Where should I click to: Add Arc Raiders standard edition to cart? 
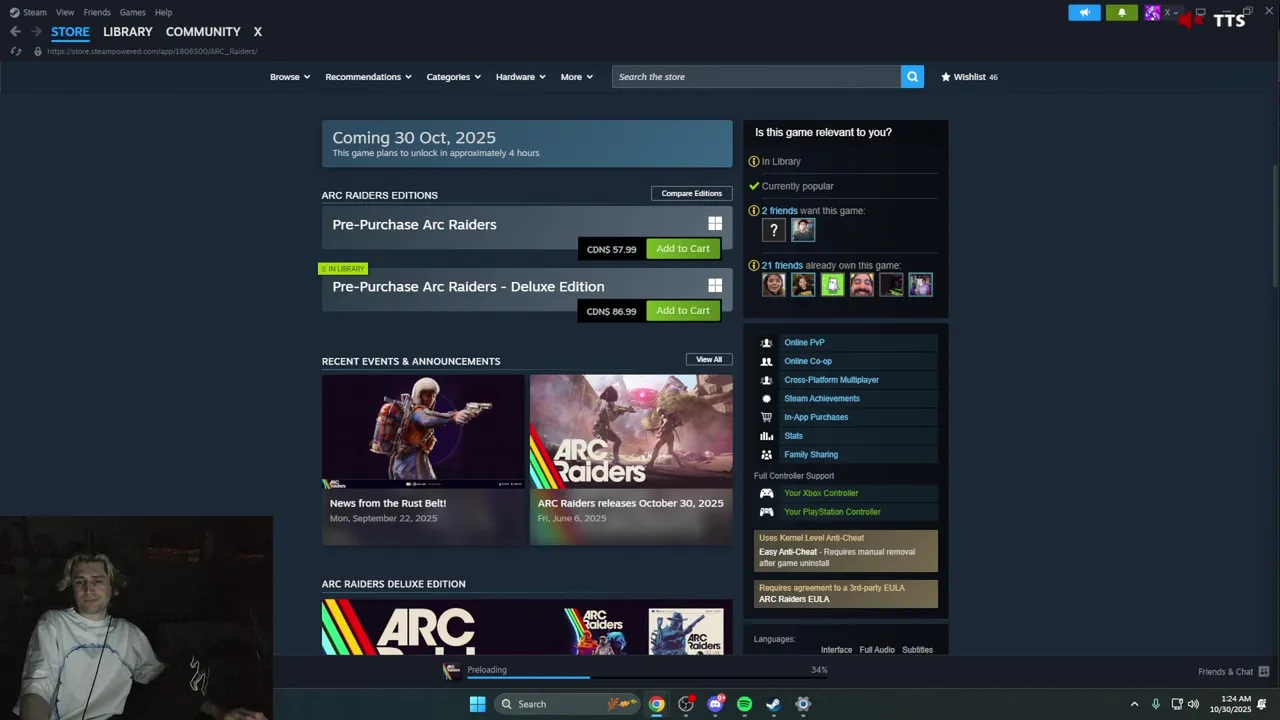(x=683, y=249)
